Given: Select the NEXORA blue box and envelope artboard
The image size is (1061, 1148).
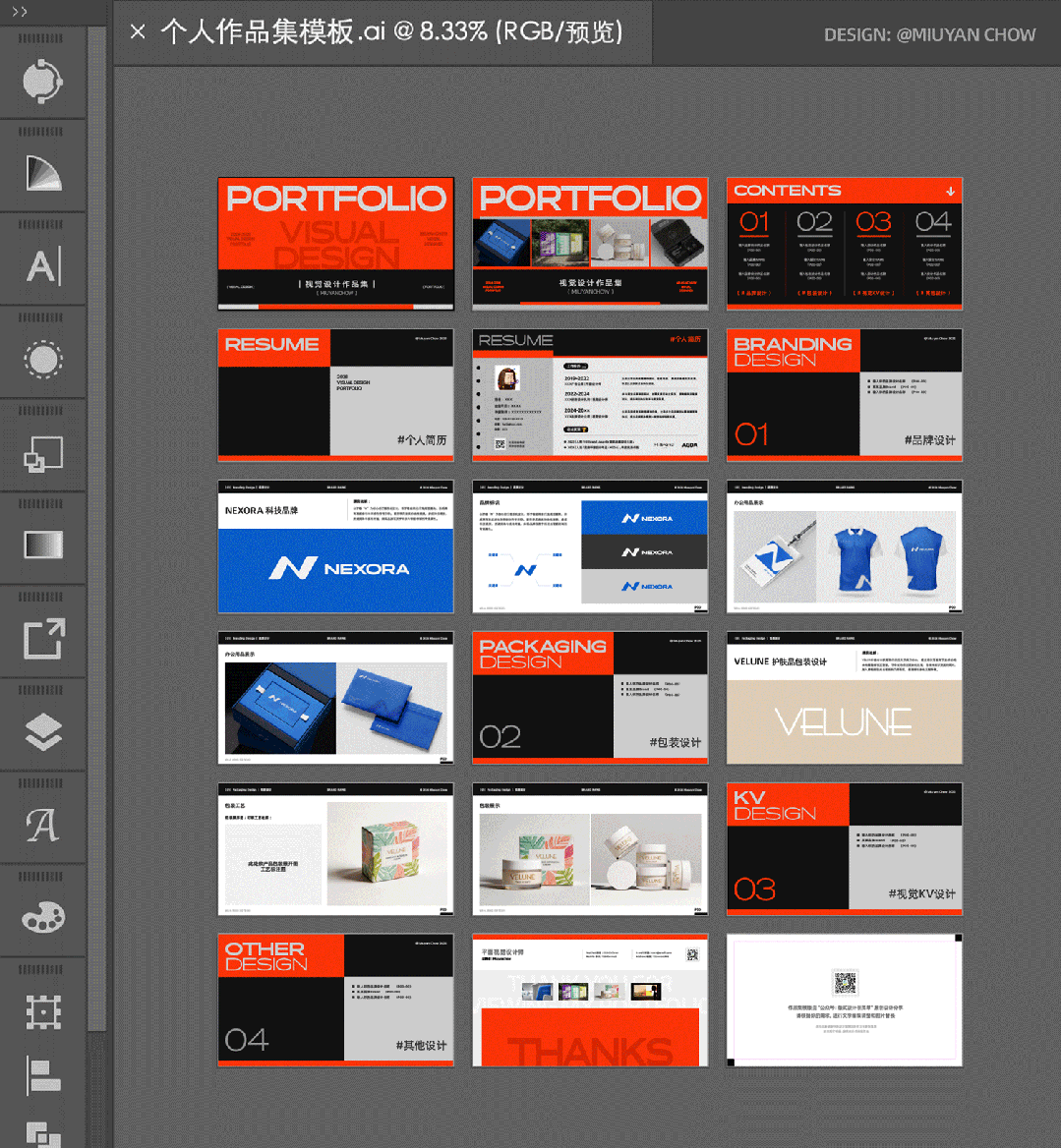Looking at the screenshot, I should point(335,698).
